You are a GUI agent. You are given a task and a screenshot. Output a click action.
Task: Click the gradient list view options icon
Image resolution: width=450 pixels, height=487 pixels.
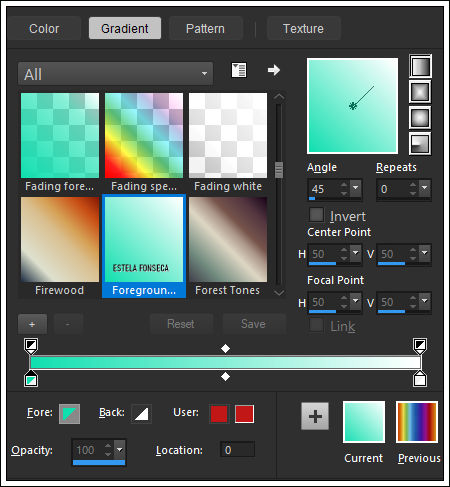tap(239, 70)
